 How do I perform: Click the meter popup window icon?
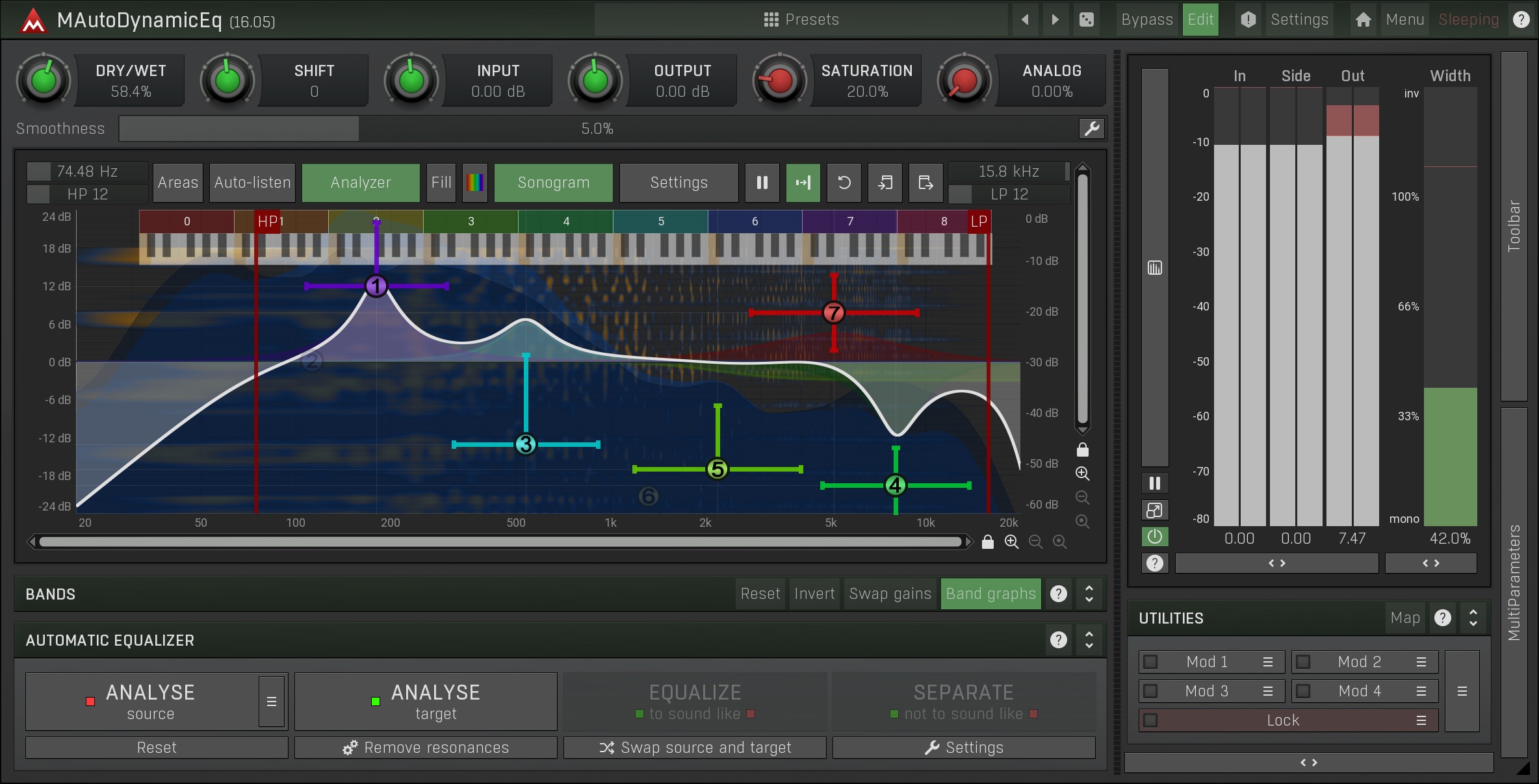pos(1155,511)
